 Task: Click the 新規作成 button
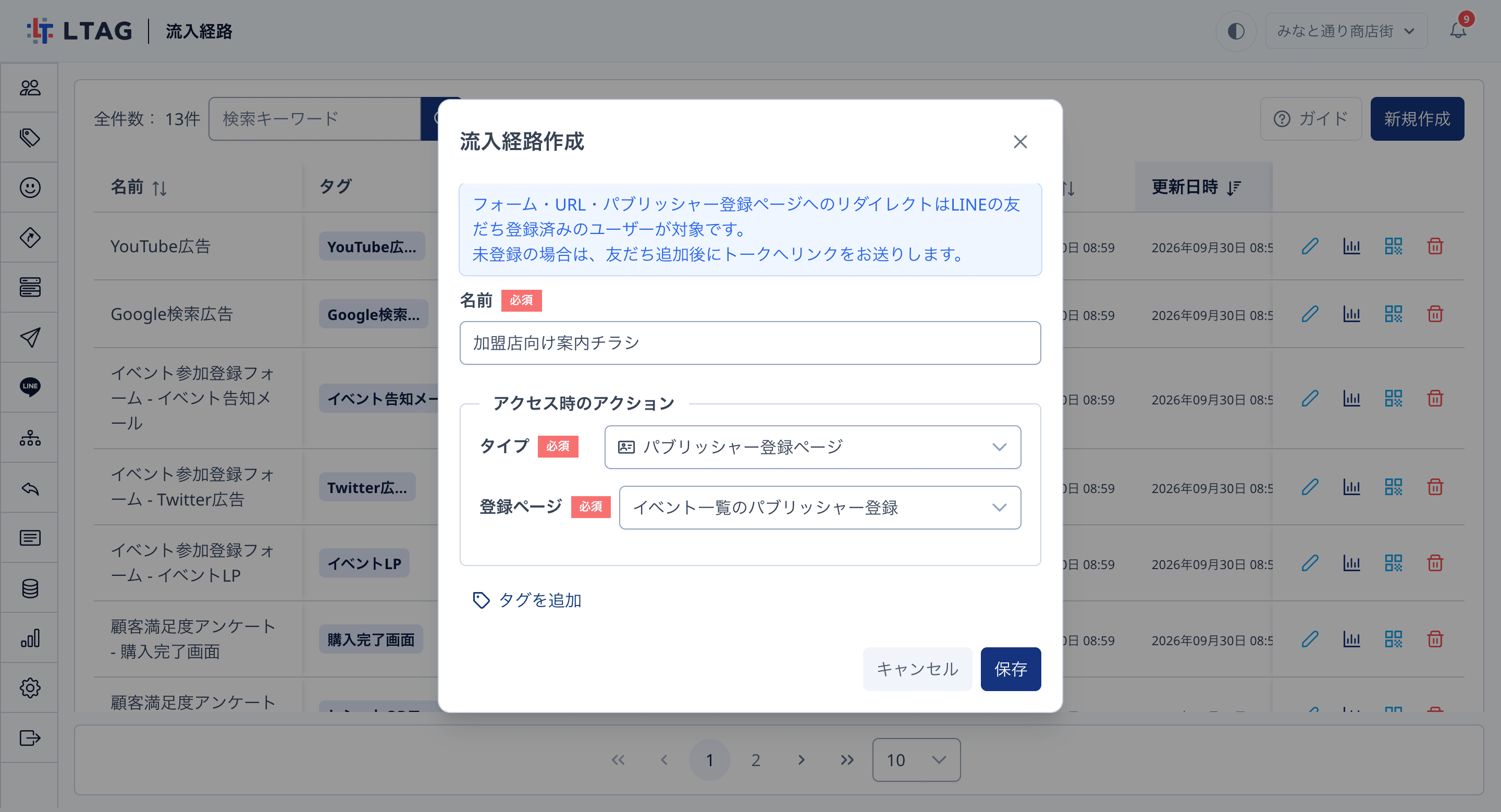(1417, 119)
